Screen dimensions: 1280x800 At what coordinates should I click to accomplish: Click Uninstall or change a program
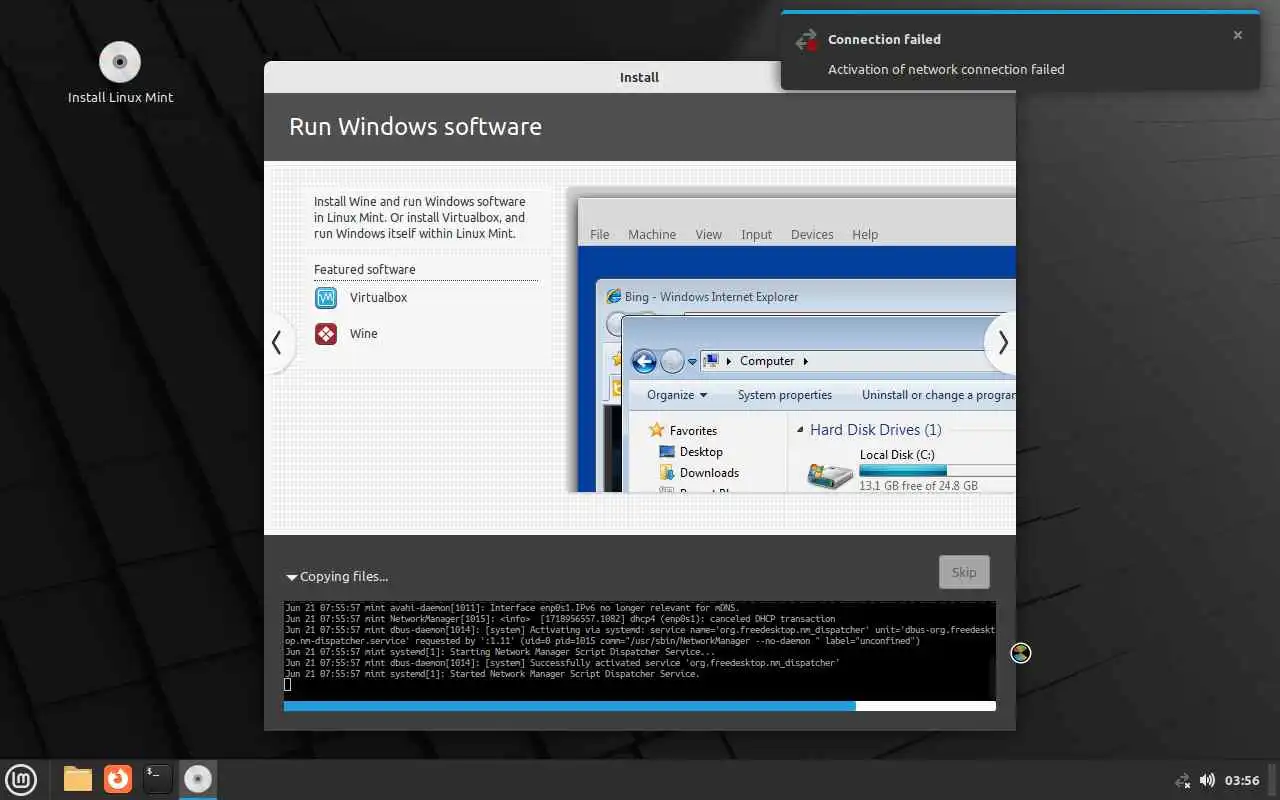pos(938,395)
